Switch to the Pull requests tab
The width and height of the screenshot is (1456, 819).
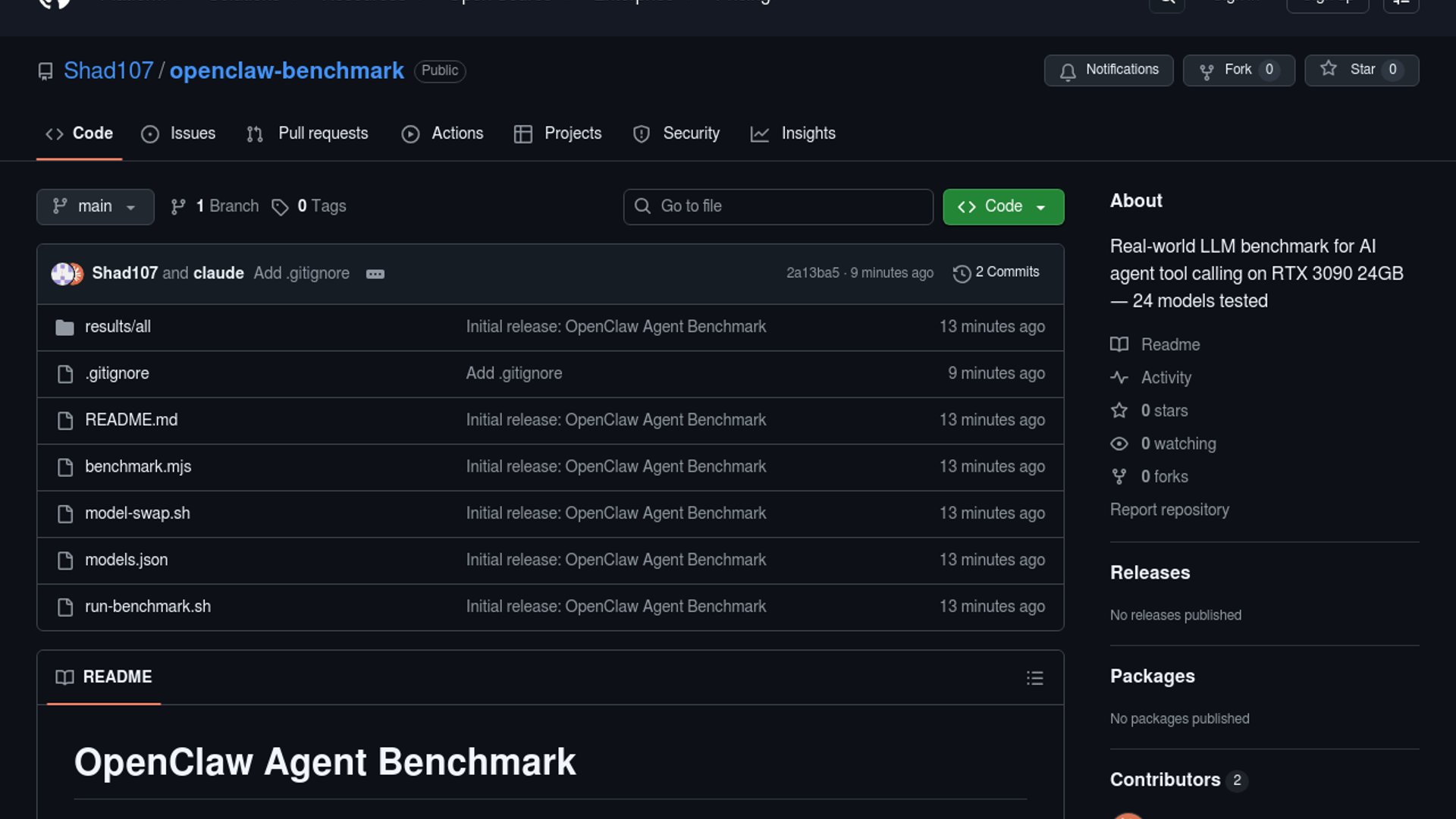point(307,133)
